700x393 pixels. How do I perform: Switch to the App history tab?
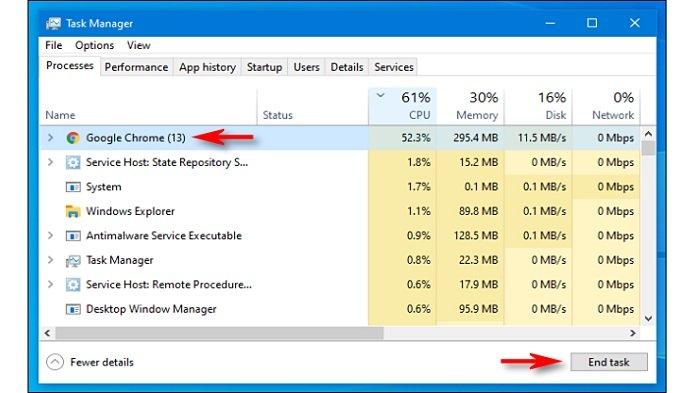pos(207,67)
